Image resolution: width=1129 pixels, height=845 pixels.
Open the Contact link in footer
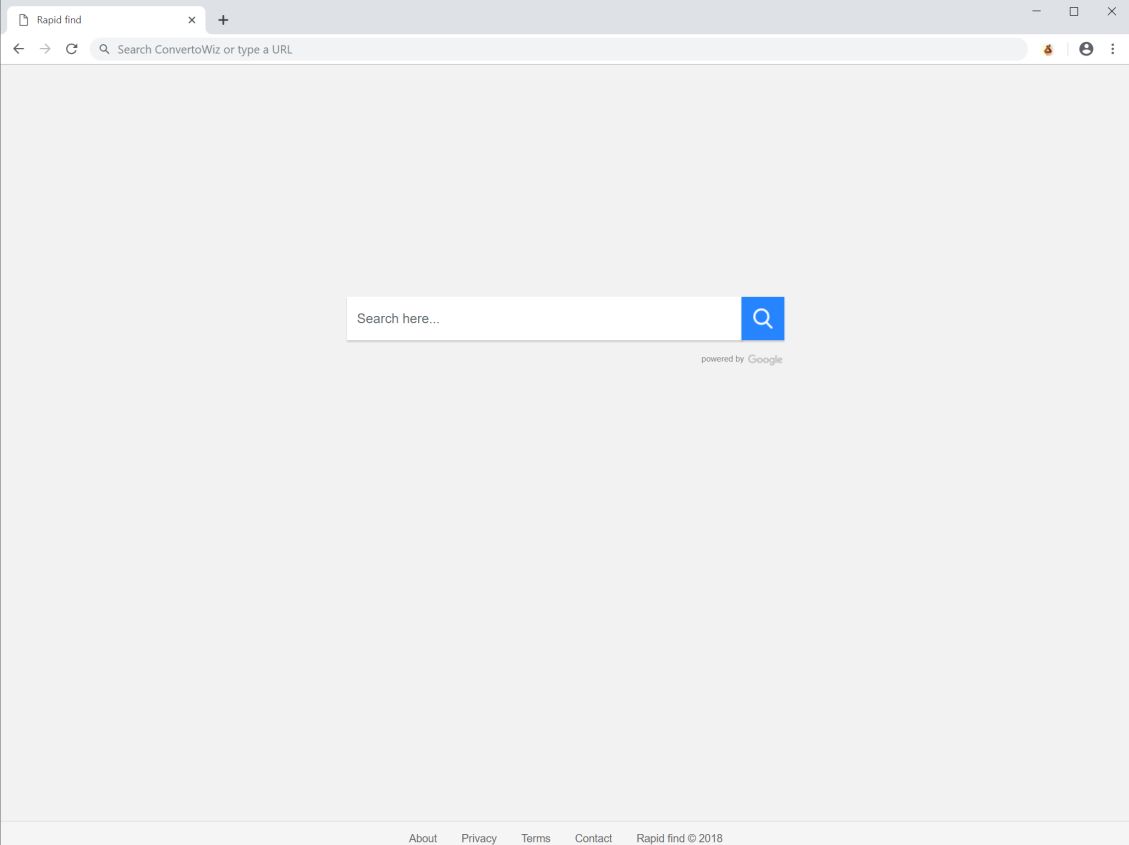point(593,838)
